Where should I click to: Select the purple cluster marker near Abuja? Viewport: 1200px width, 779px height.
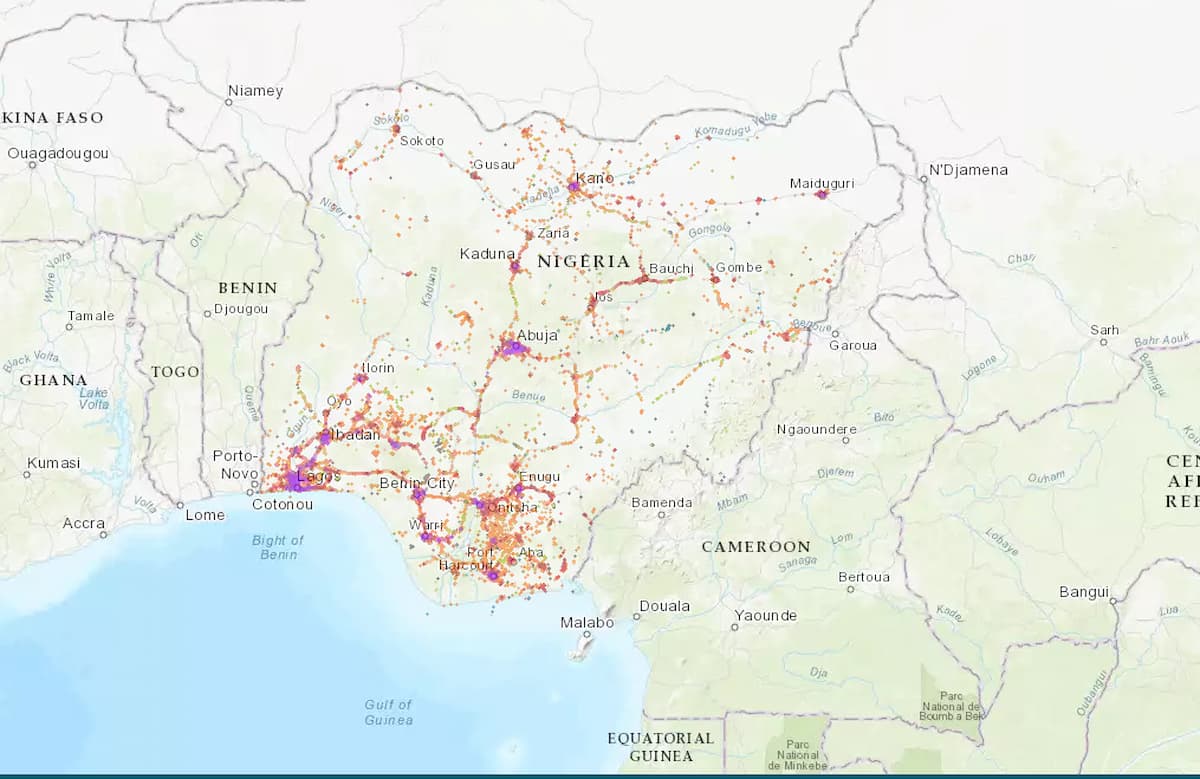pyautogui.click(x=516, y=347)
